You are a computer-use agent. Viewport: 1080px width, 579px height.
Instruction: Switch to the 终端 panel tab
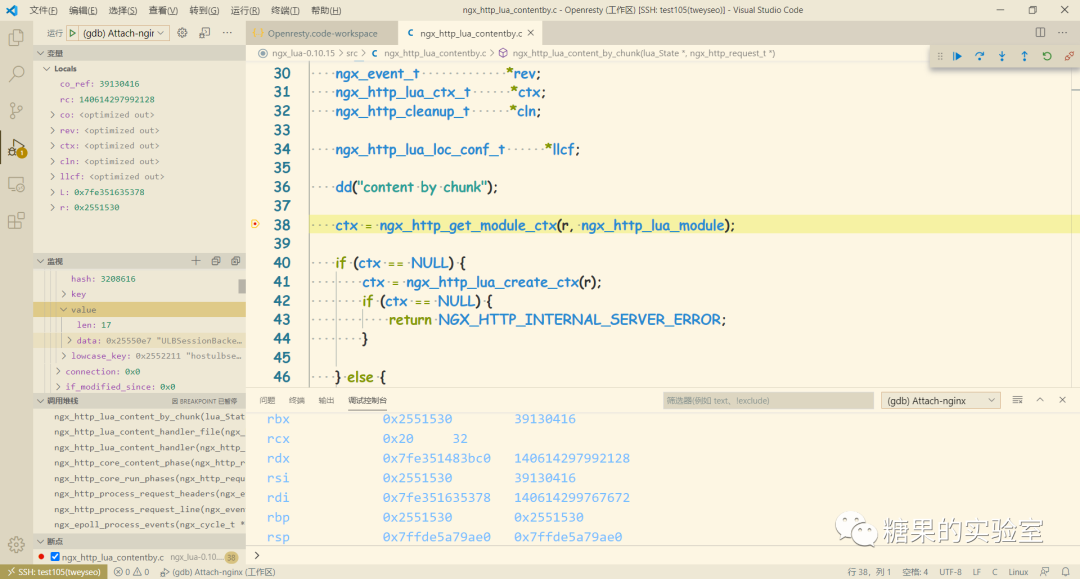(295, 399)
